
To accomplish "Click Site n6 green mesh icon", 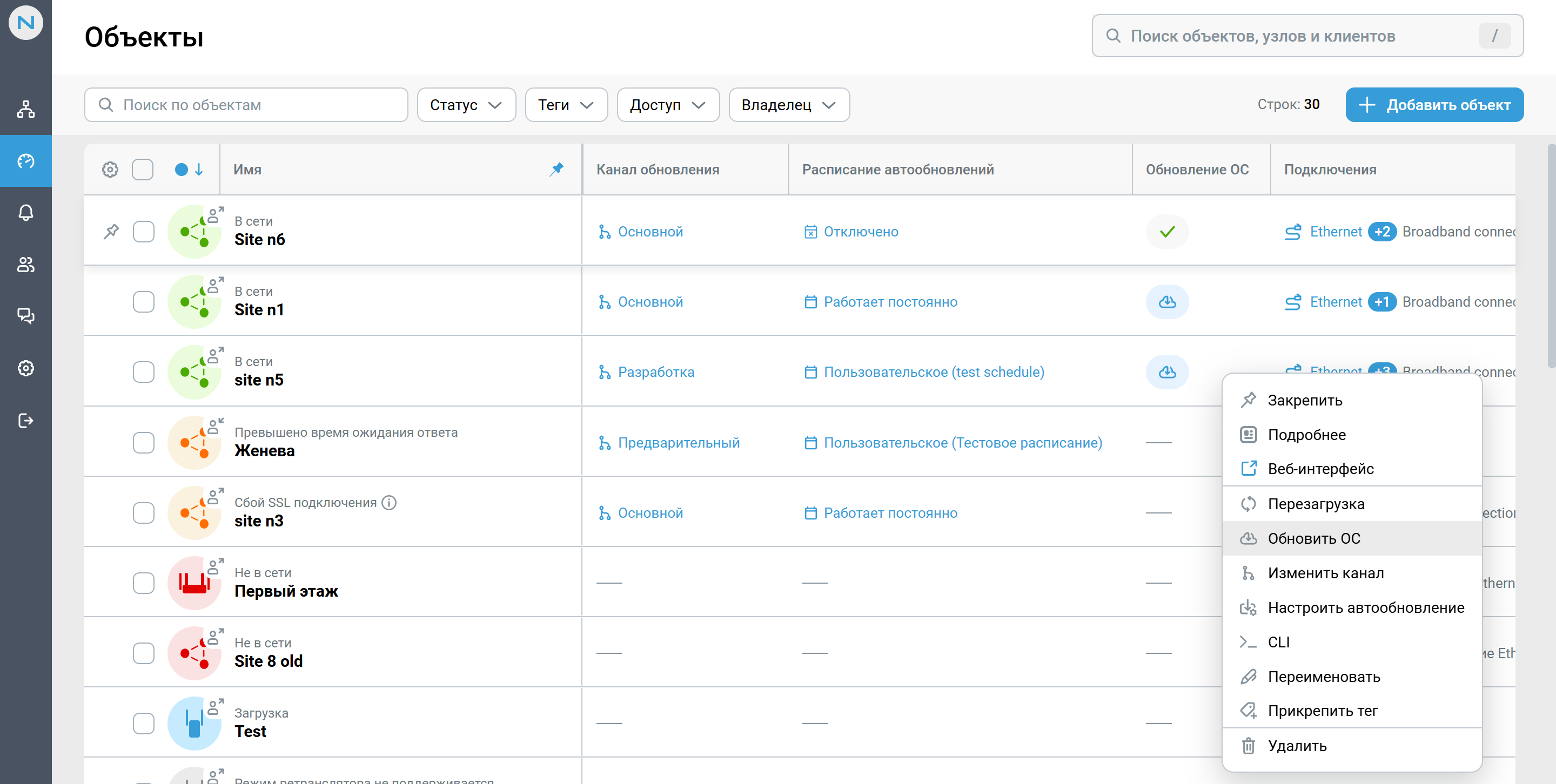I will pyautogui.click(x=194, y=232).
